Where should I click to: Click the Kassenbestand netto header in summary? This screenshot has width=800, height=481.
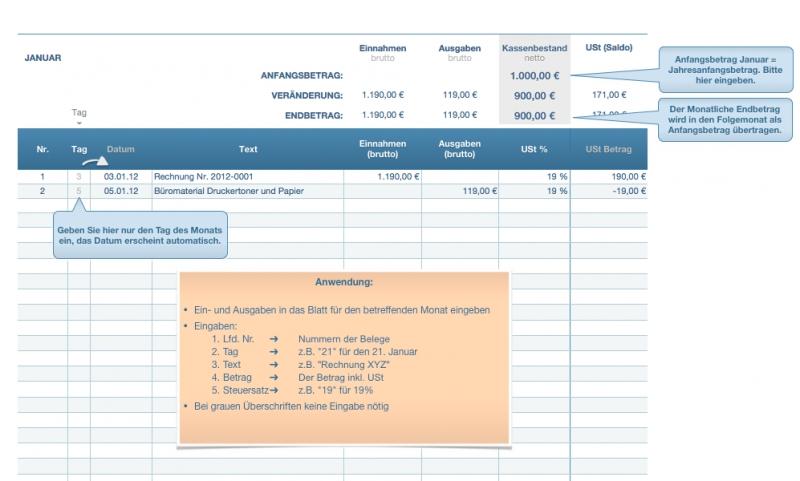point(534,52)
